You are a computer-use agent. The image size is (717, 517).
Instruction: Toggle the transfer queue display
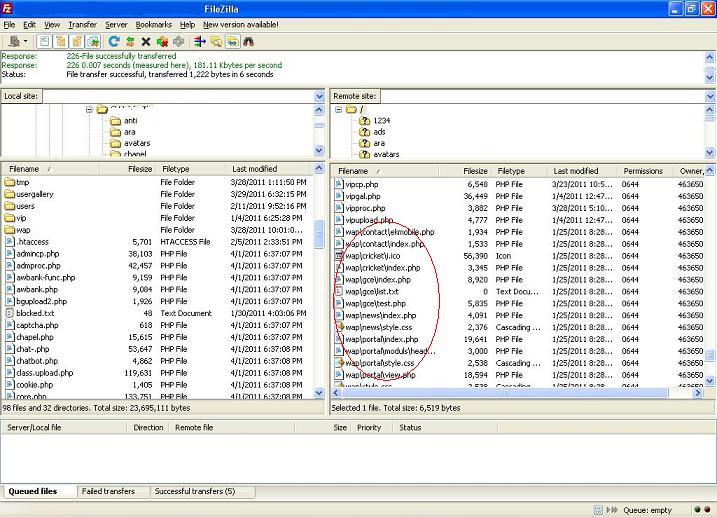(92, 42)
